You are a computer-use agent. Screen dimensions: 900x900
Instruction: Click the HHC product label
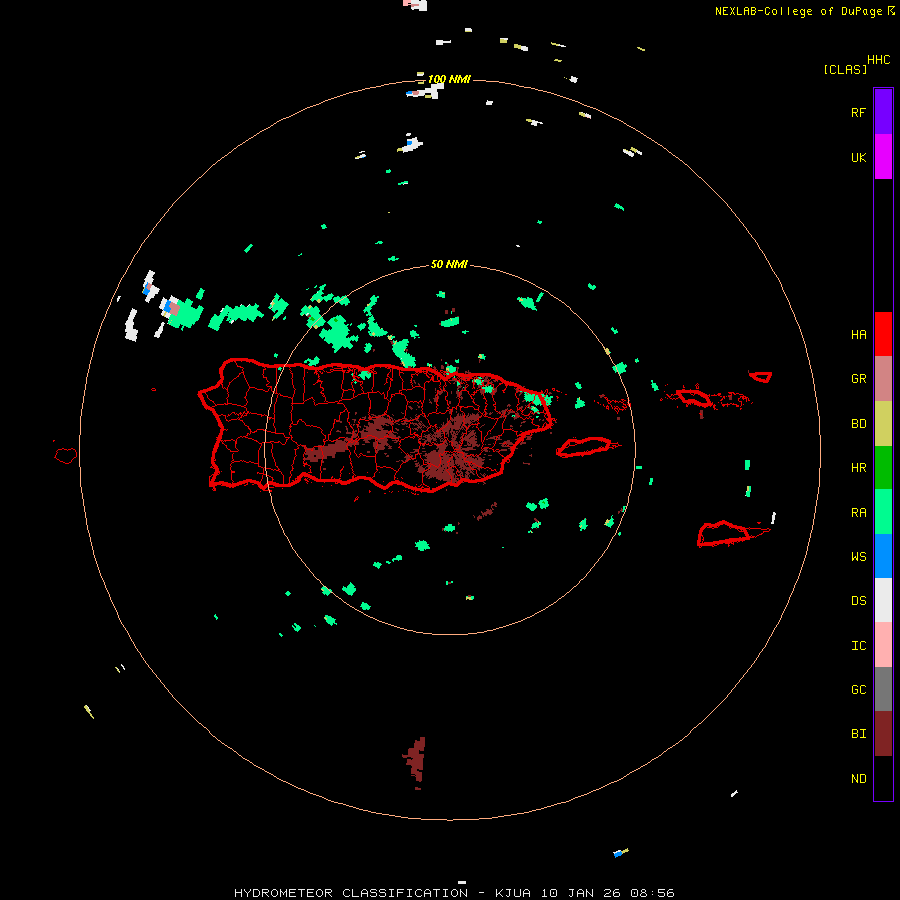pyautogui.click(x=879, y=60)
